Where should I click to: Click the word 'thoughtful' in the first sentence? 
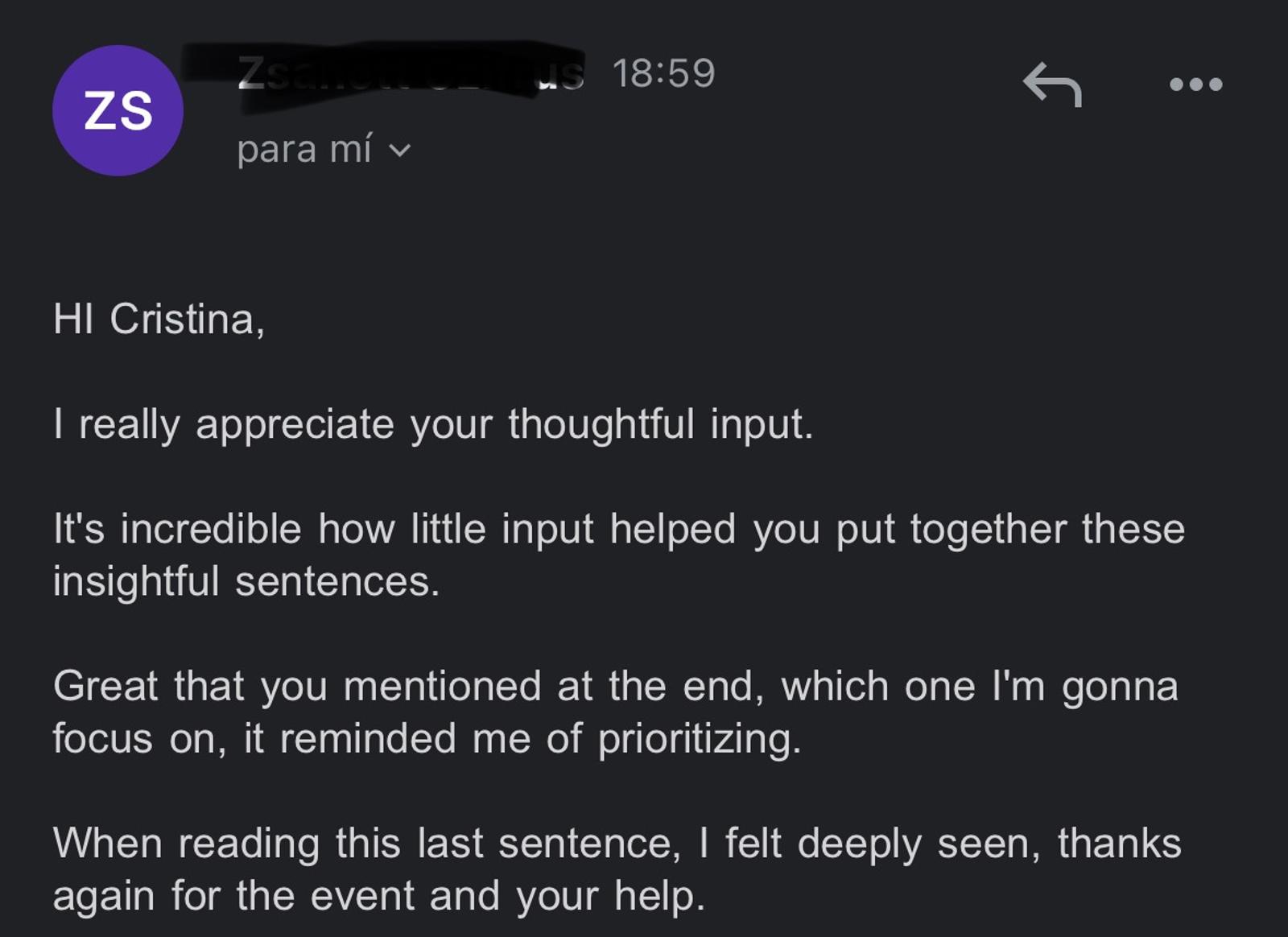click(601, 423)
